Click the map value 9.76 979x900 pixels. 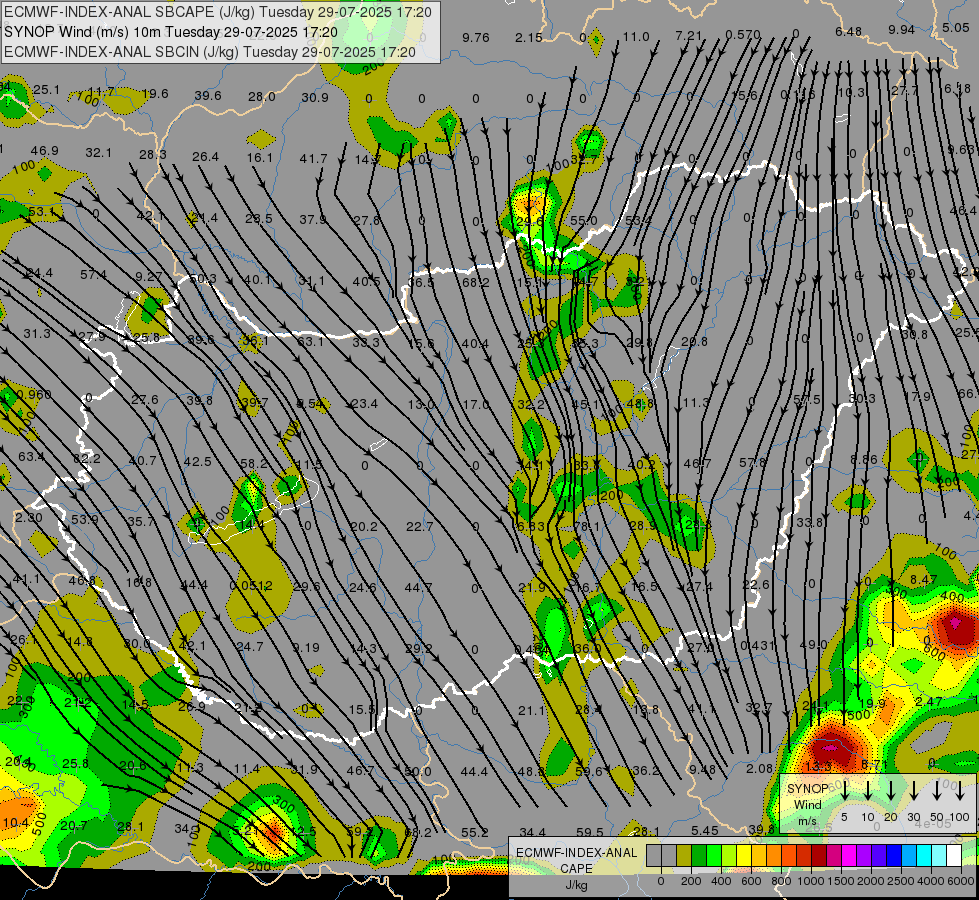click(476, 37)
